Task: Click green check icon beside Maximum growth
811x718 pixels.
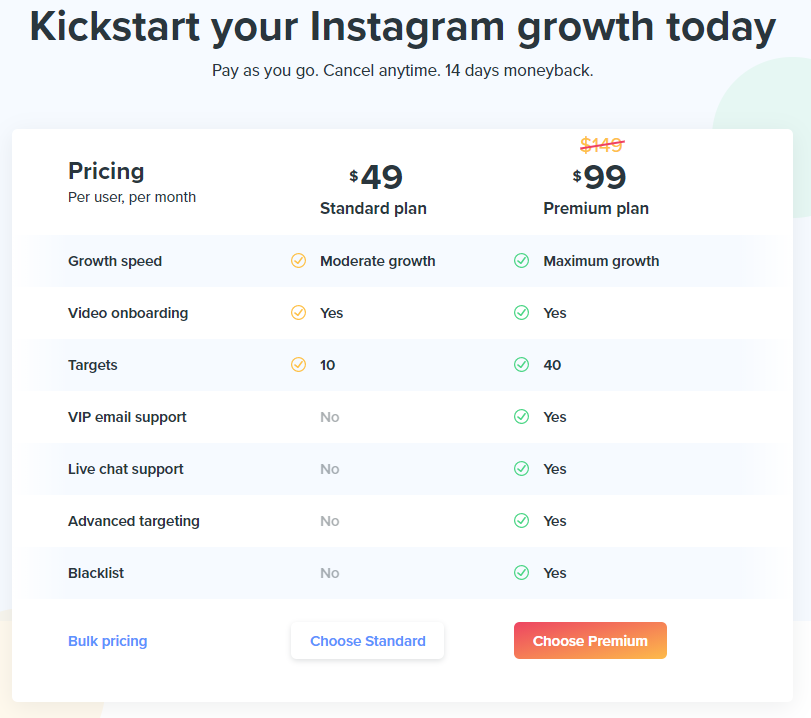Action: coord(521,261)
